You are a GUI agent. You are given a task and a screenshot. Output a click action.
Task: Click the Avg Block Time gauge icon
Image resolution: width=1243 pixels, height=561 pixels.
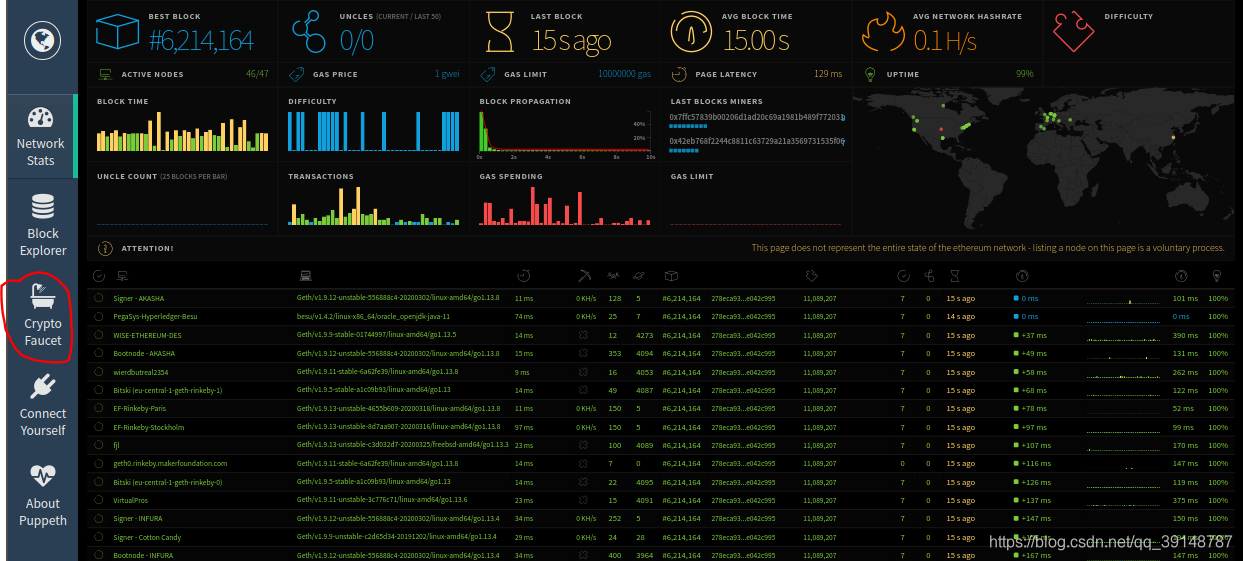pyautogui.click(x=692, y=32)
